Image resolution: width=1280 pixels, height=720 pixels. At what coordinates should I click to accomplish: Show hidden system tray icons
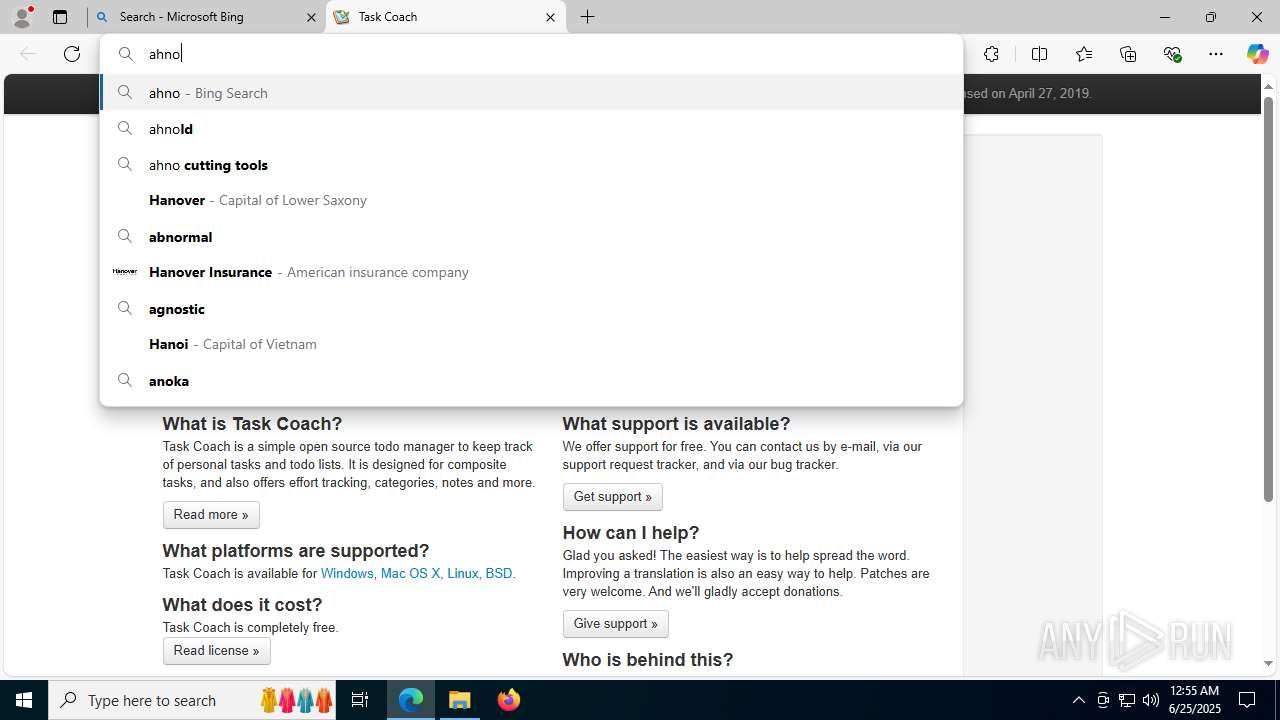[x=1078, y=700]
